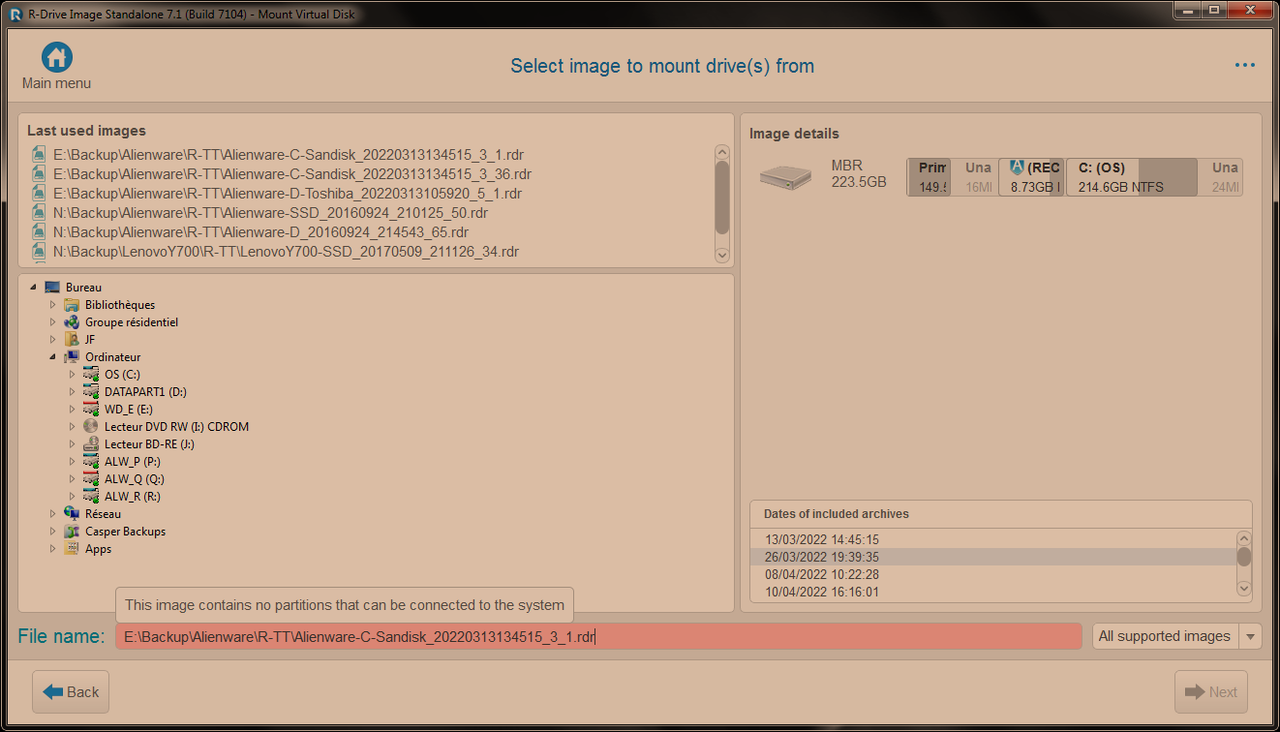Click the OS (C:) drive icon
This screenshot has width=1280, height=732.
tap(91, 374)
